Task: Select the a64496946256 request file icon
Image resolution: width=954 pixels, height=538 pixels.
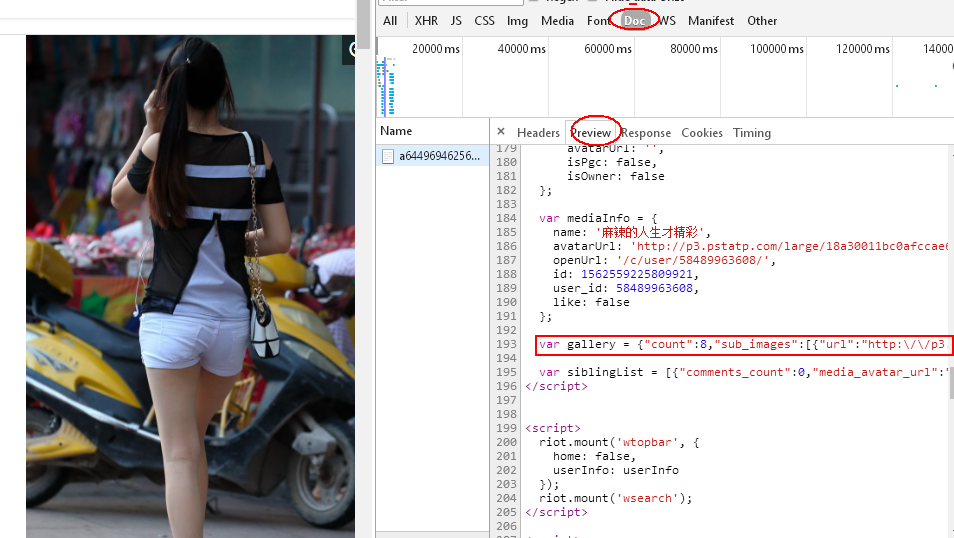Action: pyautogui.click(x=388, y=156)
